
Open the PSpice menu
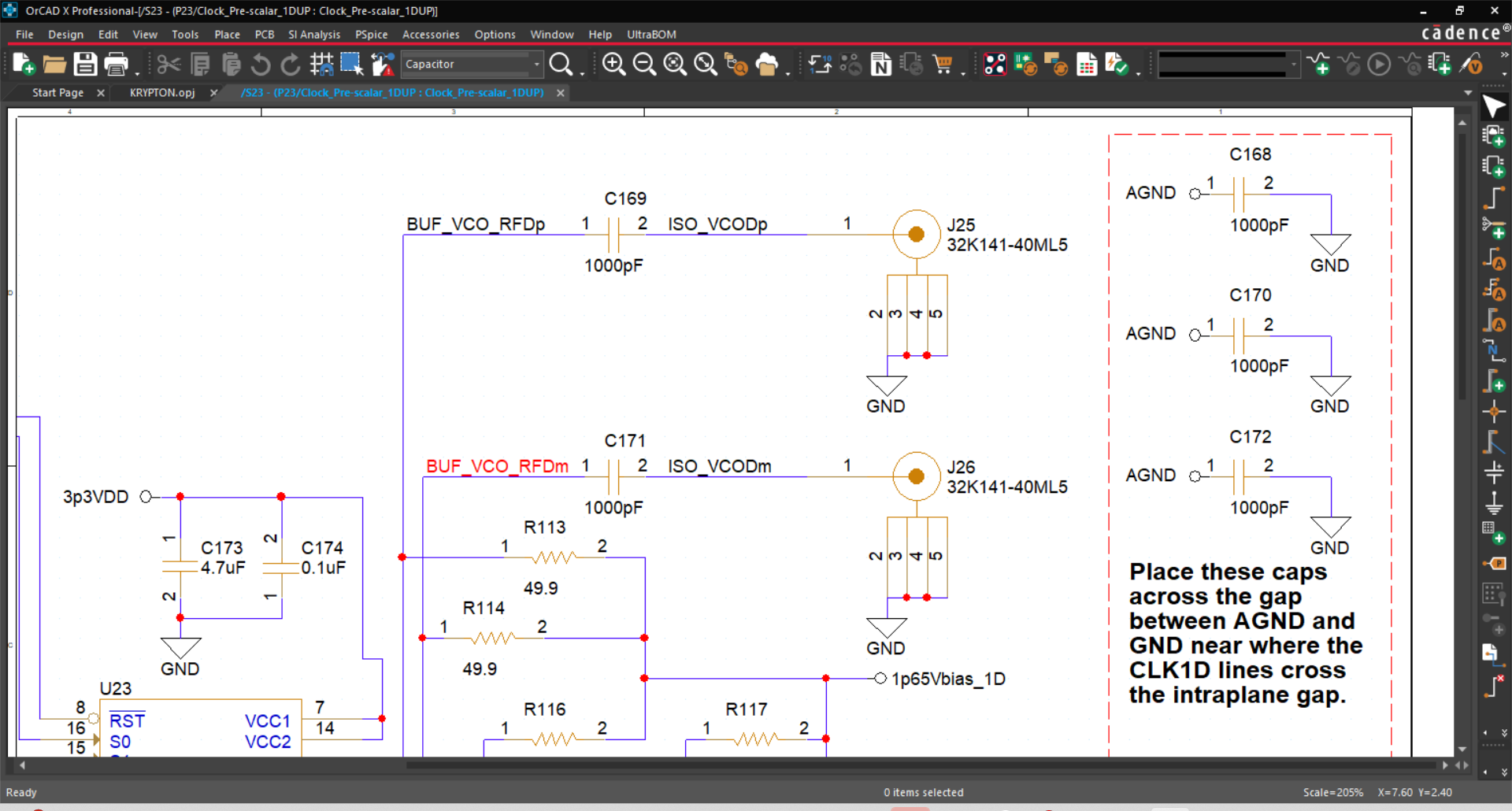coord(371,35)
